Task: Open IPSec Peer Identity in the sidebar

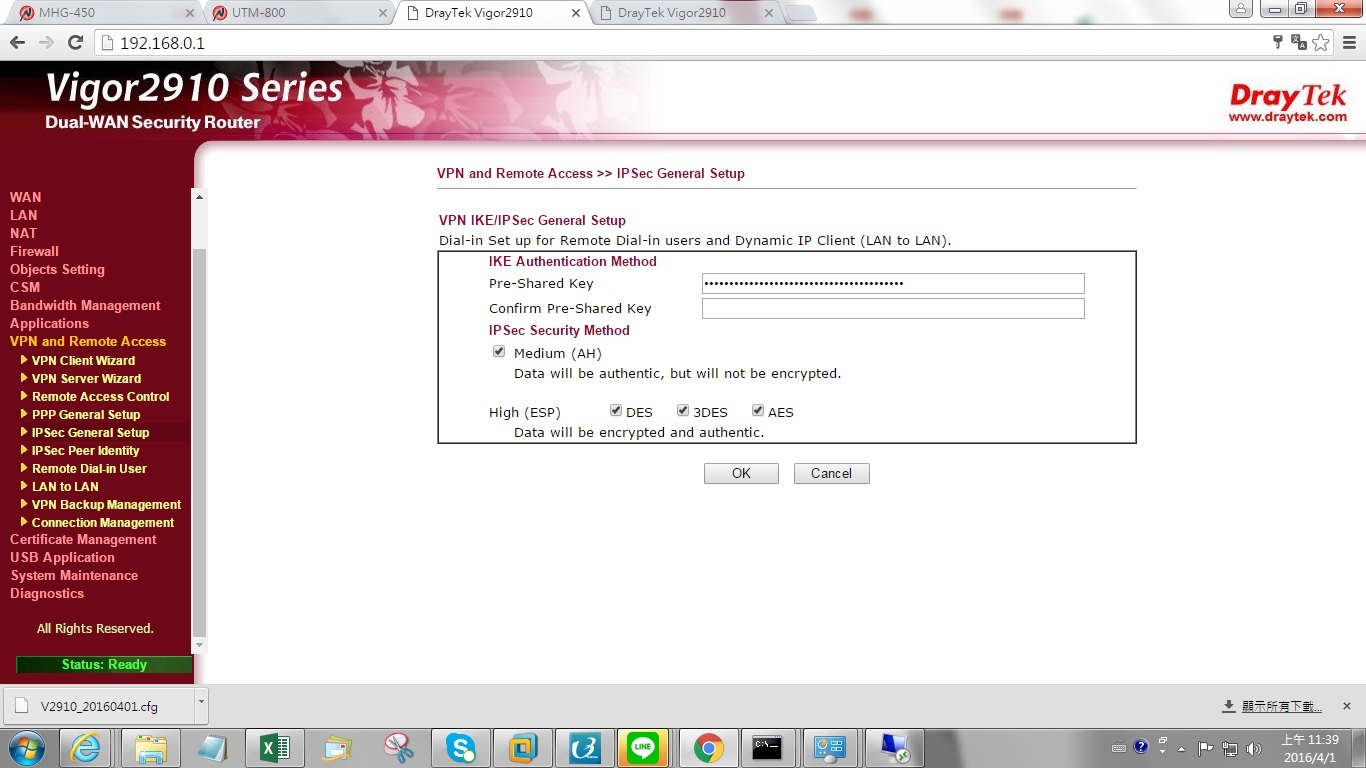Action: (86, 451)
